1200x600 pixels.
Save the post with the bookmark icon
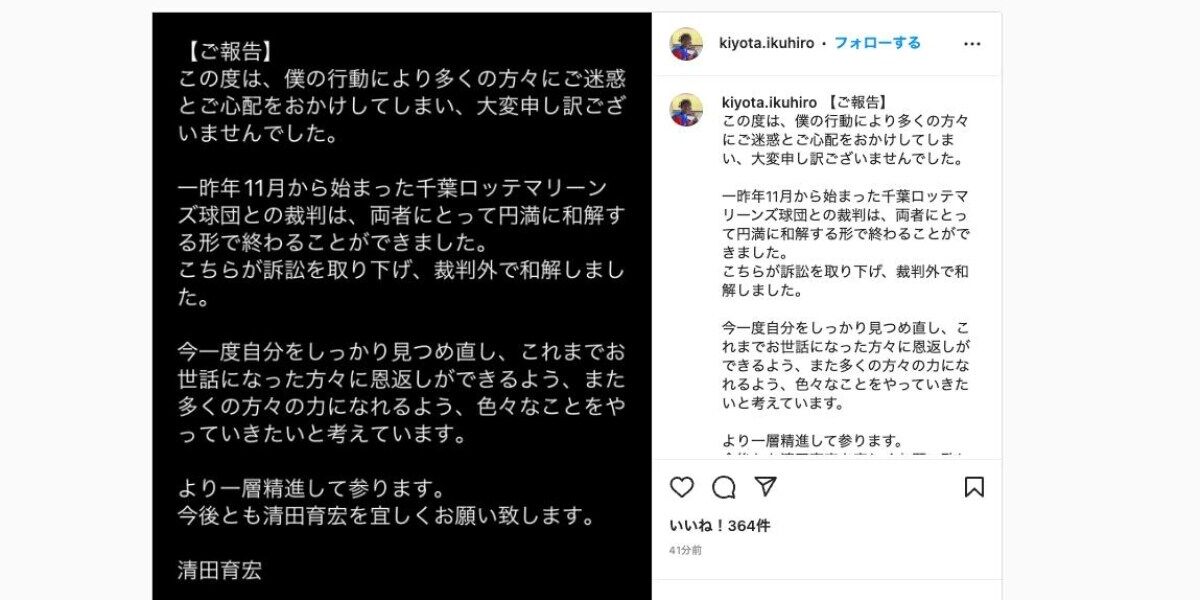pyautogui.click(x=974, y=487)
